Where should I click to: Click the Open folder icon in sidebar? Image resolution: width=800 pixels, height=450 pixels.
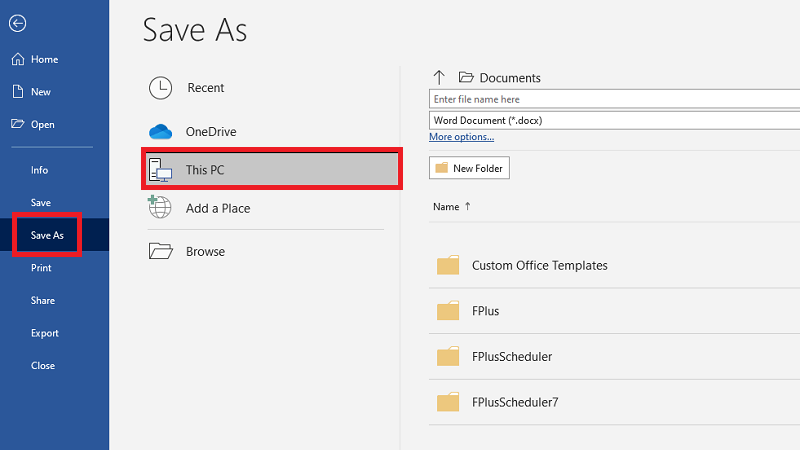click(17, 125)
